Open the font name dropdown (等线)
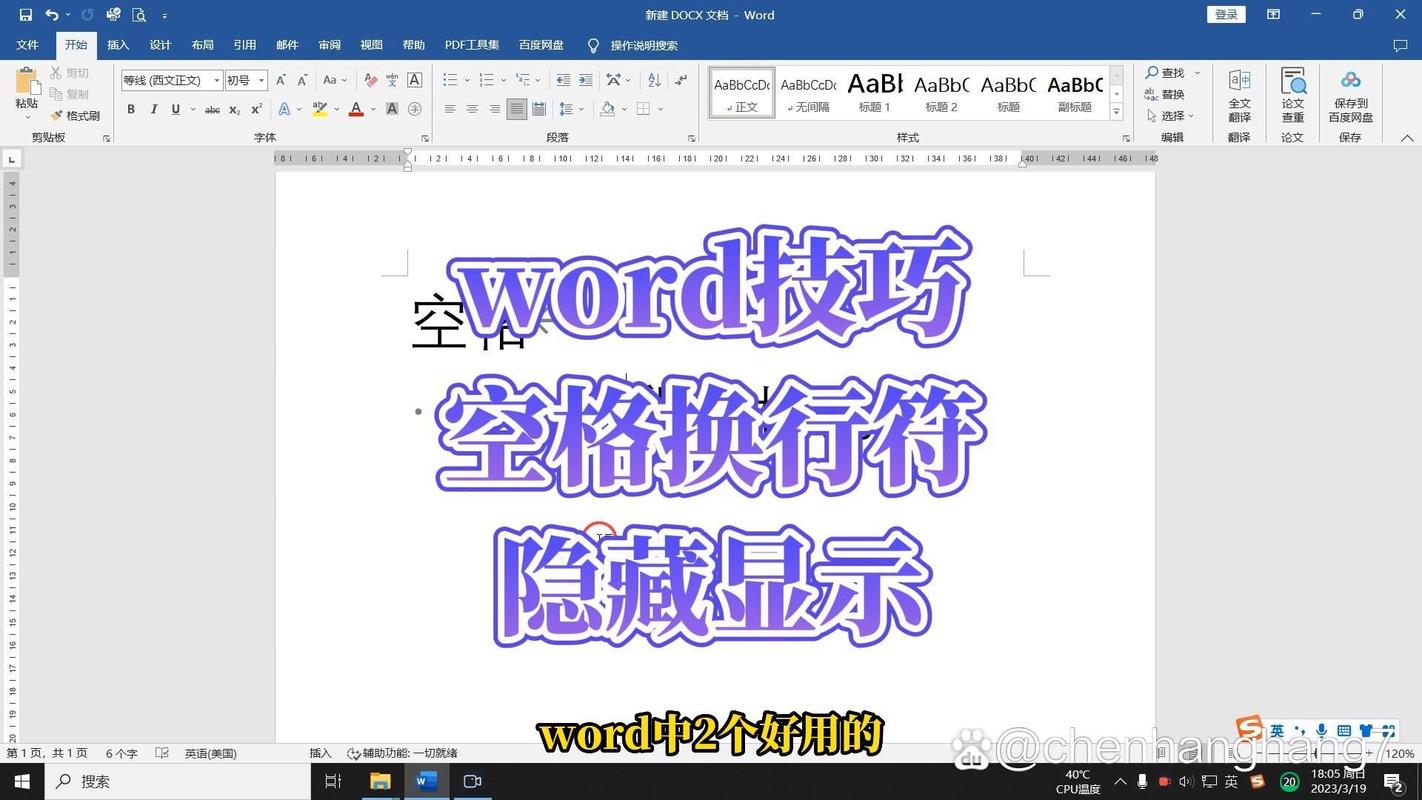The image size is (1422, 800). point(217,80)
